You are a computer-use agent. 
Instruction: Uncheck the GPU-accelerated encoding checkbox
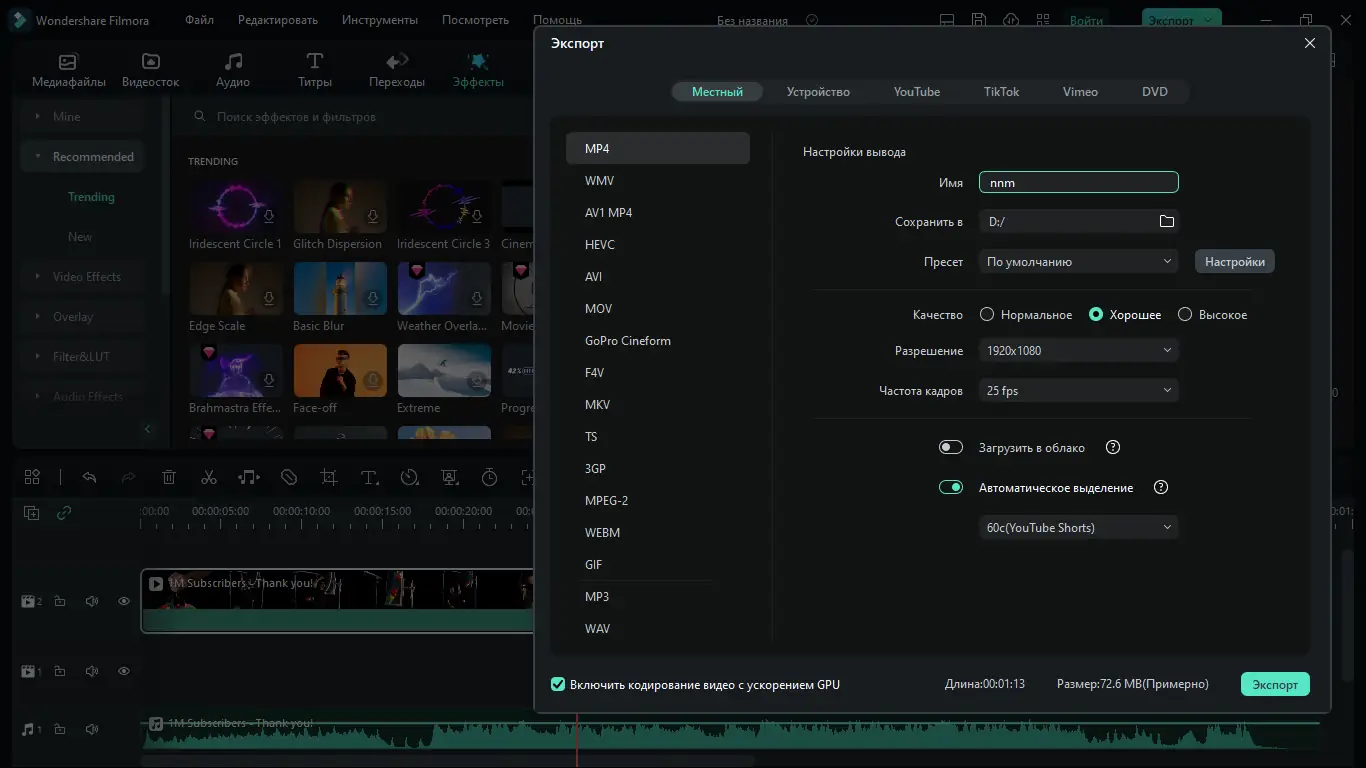[x=558, y=685]
